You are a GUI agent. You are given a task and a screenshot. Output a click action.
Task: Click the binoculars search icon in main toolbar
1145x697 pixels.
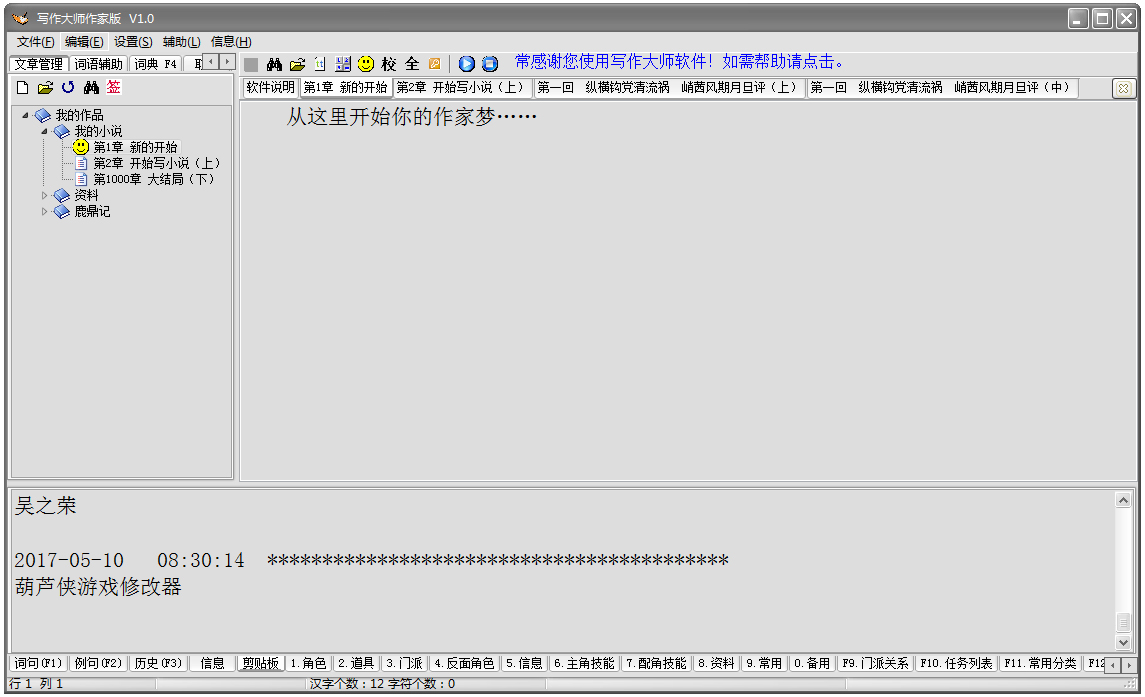(274, 64)
